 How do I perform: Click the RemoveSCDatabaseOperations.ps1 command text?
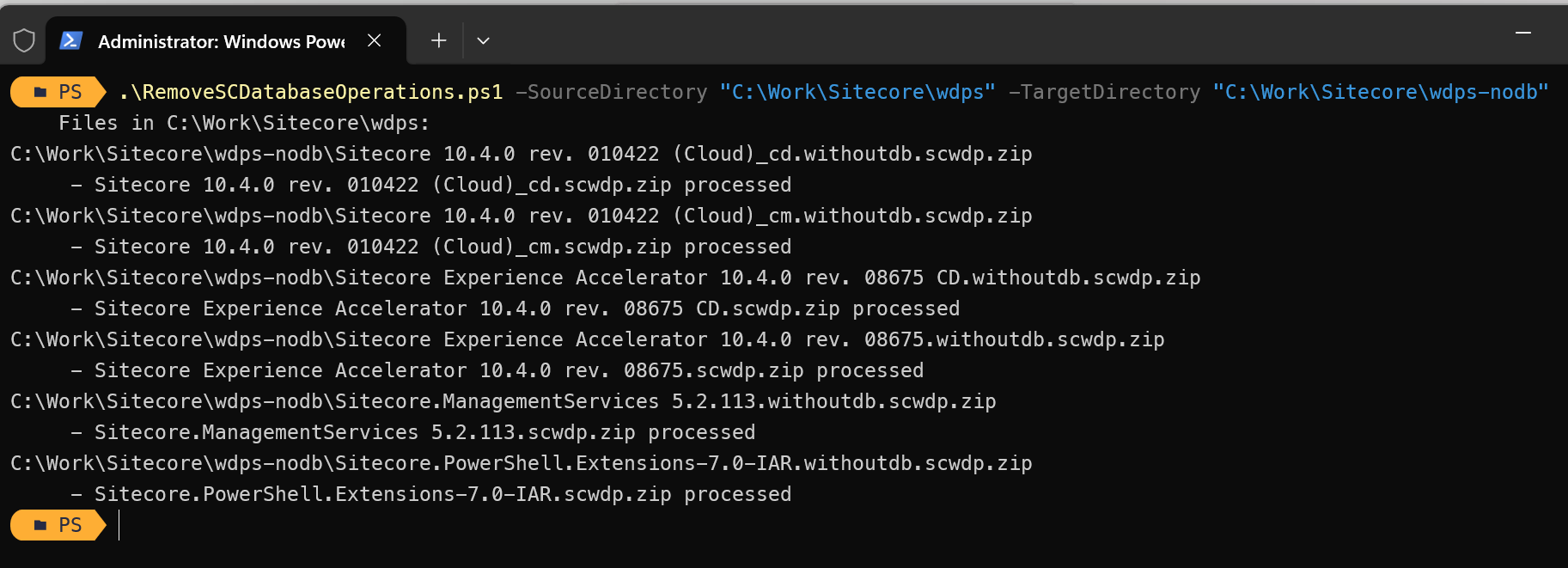tap(311, 92)
